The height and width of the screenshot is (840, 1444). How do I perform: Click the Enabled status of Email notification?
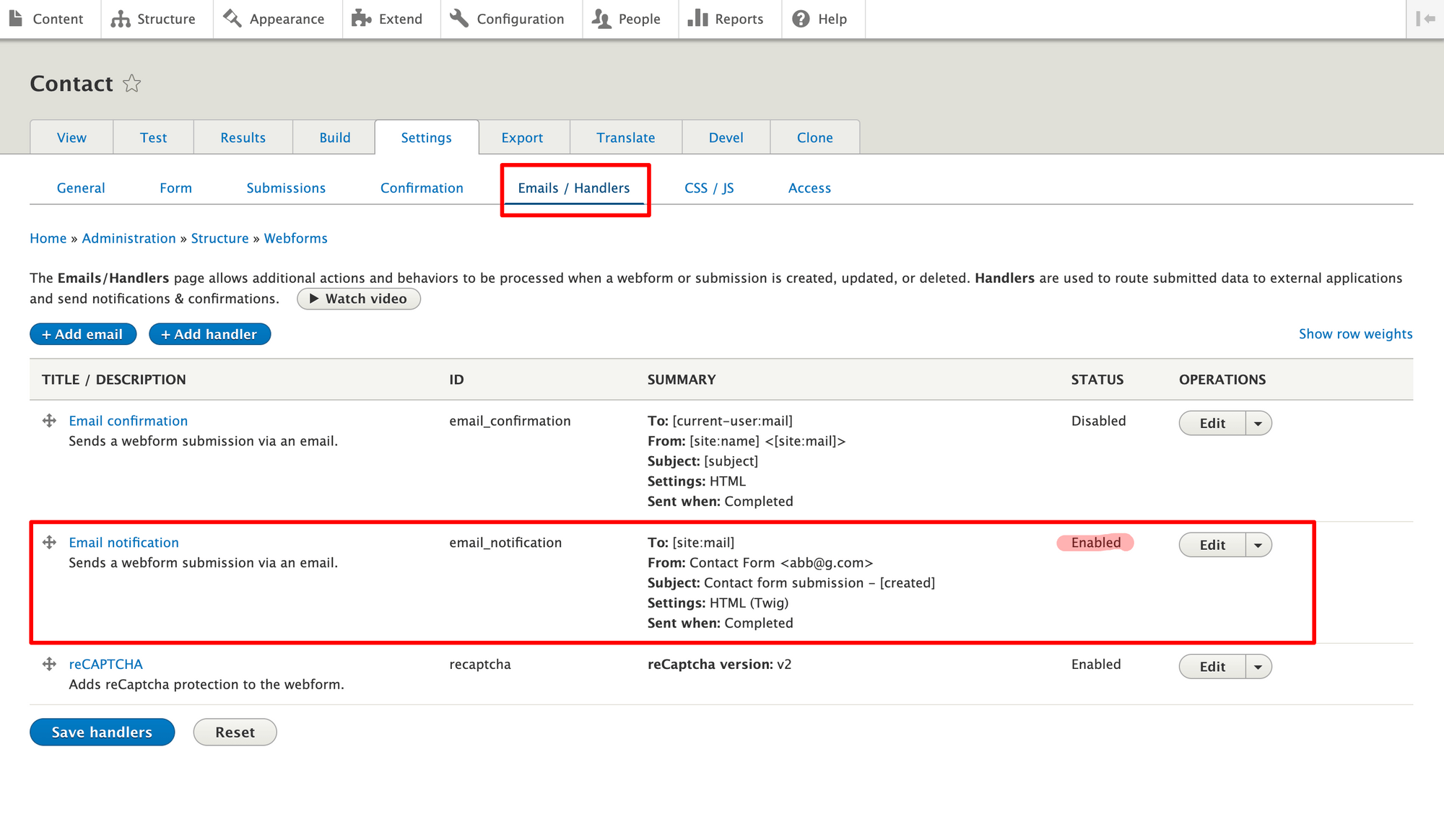(1096, 543)
